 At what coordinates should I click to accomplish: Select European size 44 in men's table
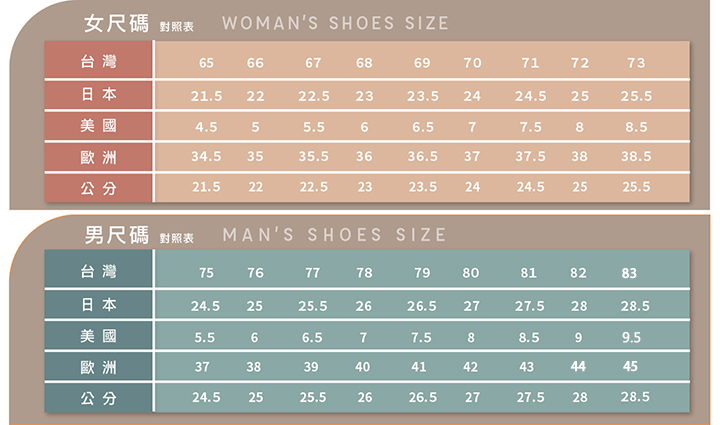click(x=578, y=366)
